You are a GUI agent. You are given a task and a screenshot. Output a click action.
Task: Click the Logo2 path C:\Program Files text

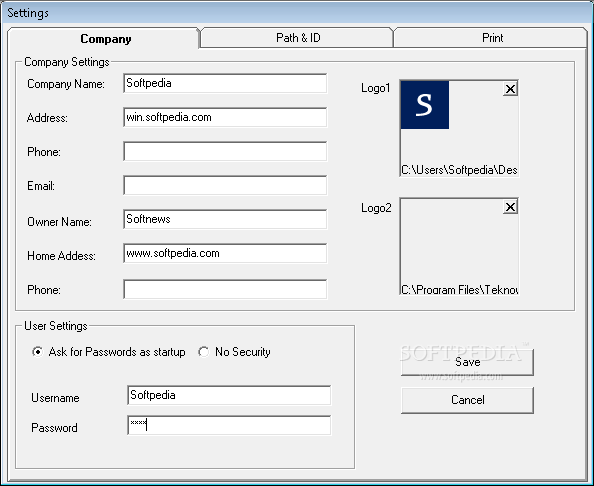coord(459,290)
